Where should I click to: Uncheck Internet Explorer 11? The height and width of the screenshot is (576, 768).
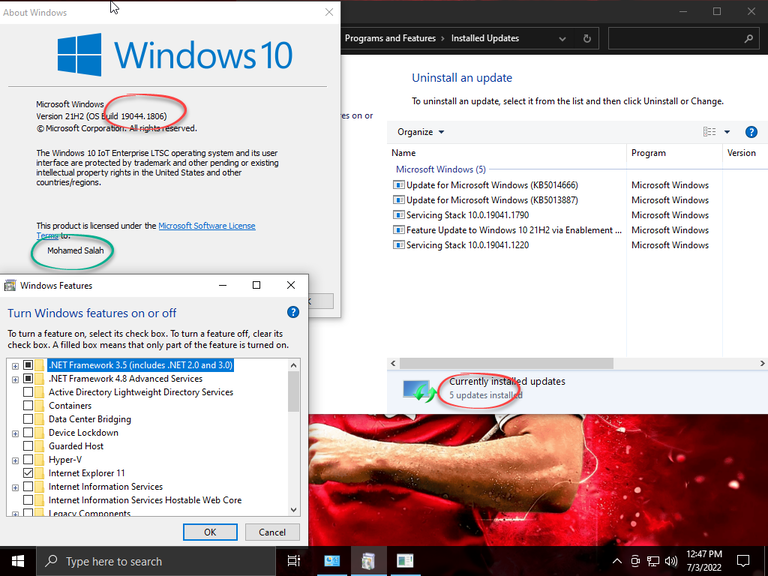[28, 473]
